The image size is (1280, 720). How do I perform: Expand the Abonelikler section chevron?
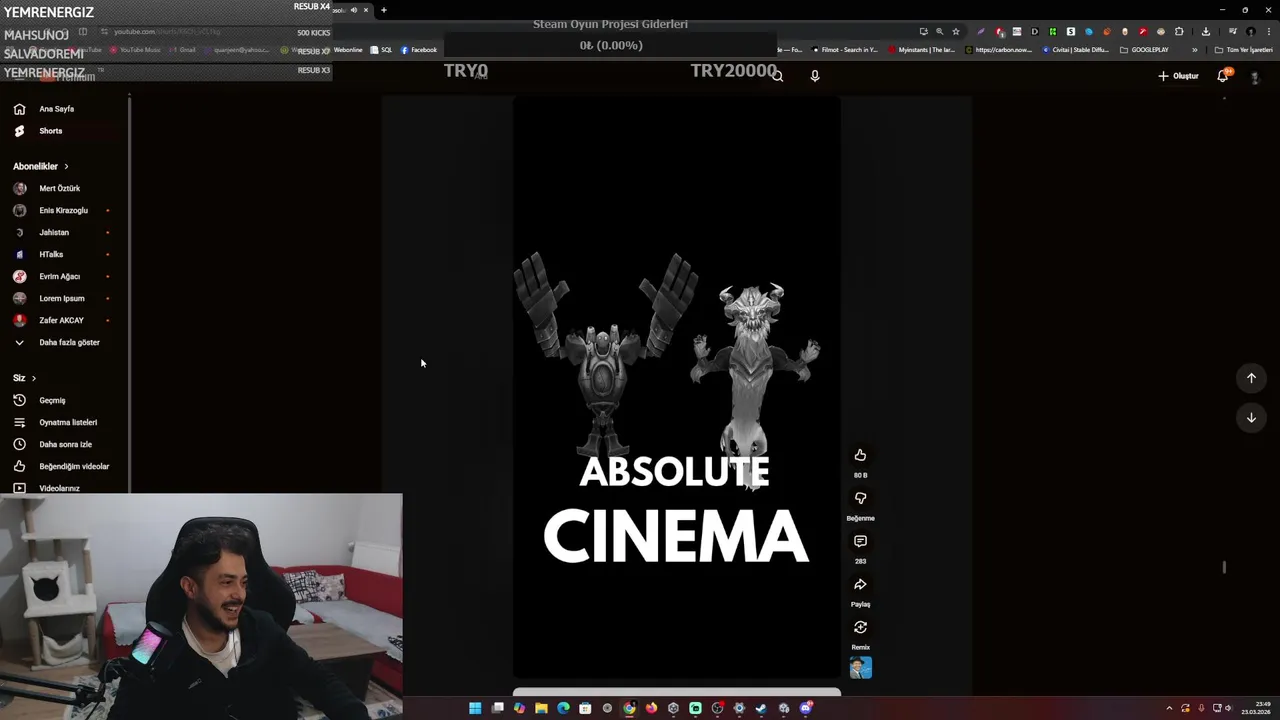(x=66, y=166)
